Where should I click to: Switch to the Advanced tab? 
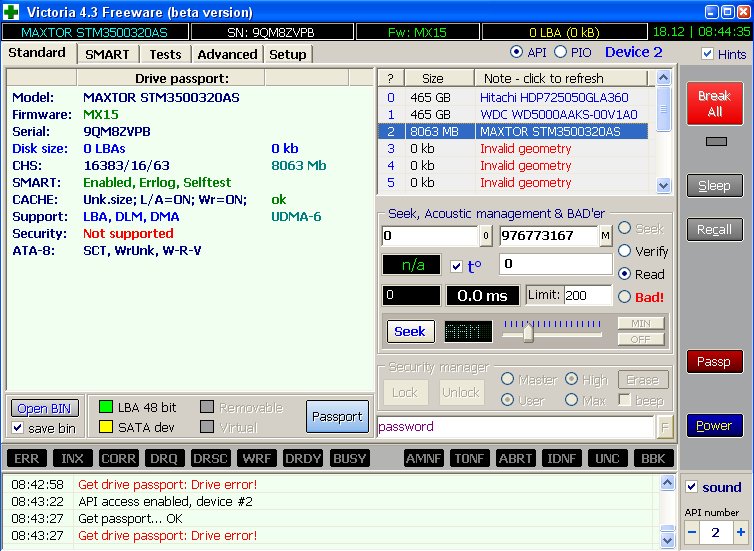click(x=227, y=54)
